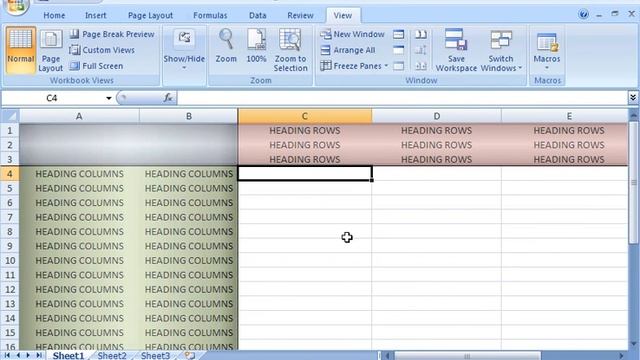Click View Side by Side icon

421,34
